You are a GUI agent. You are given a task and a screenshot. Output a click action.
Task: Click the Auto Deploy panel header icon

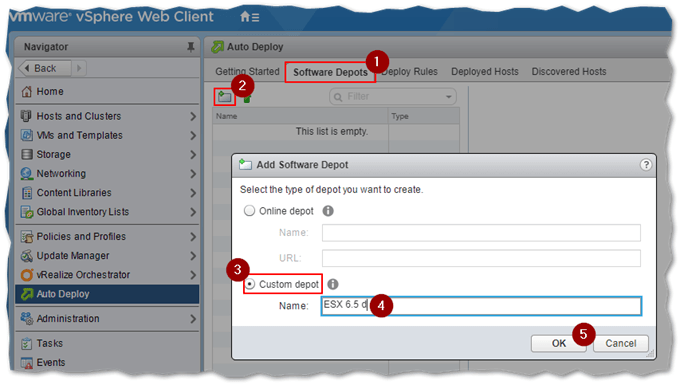click(217, 47)
